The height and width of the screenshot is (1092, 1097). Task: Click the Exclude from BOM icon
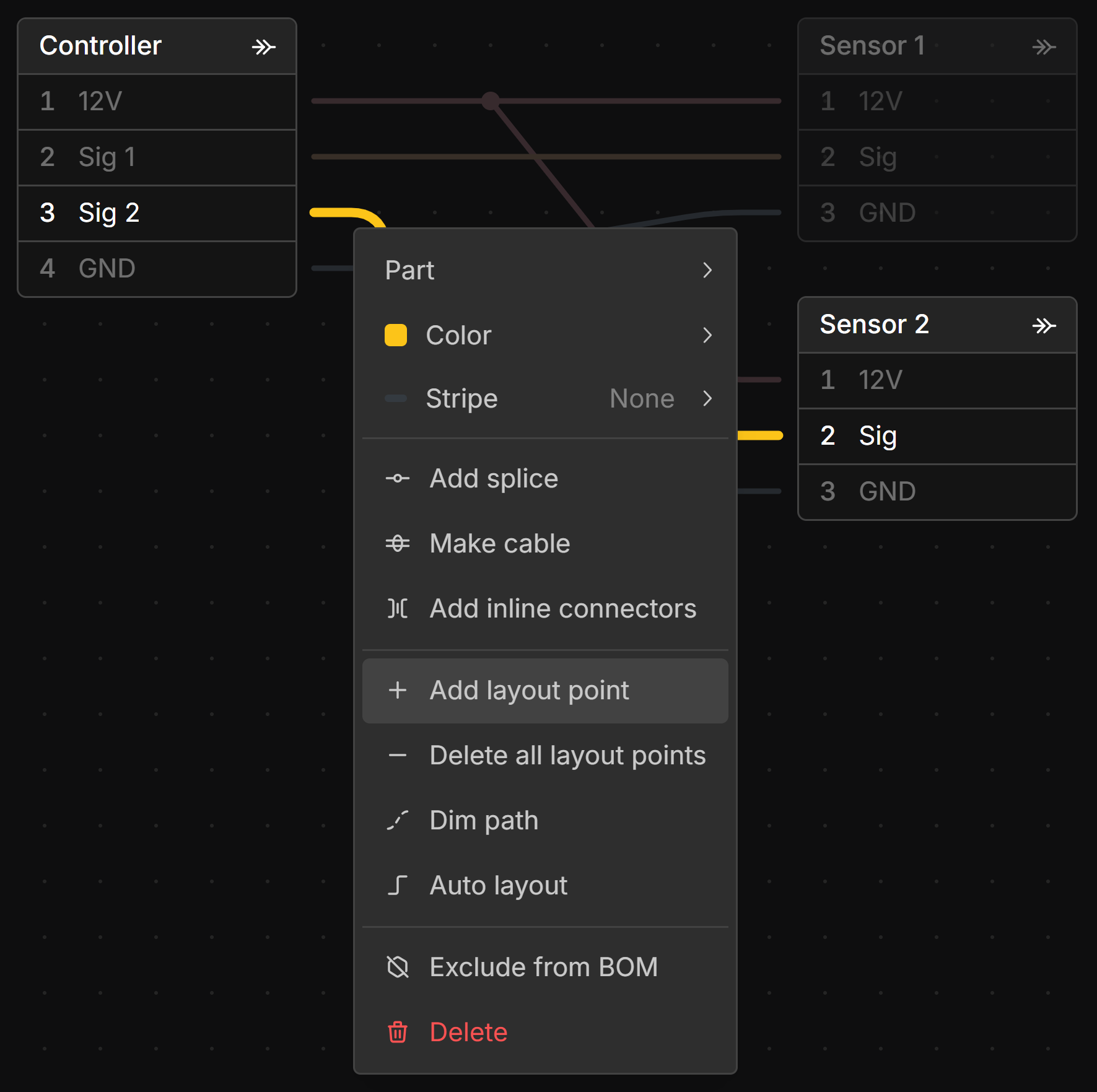tap(397, 967)
